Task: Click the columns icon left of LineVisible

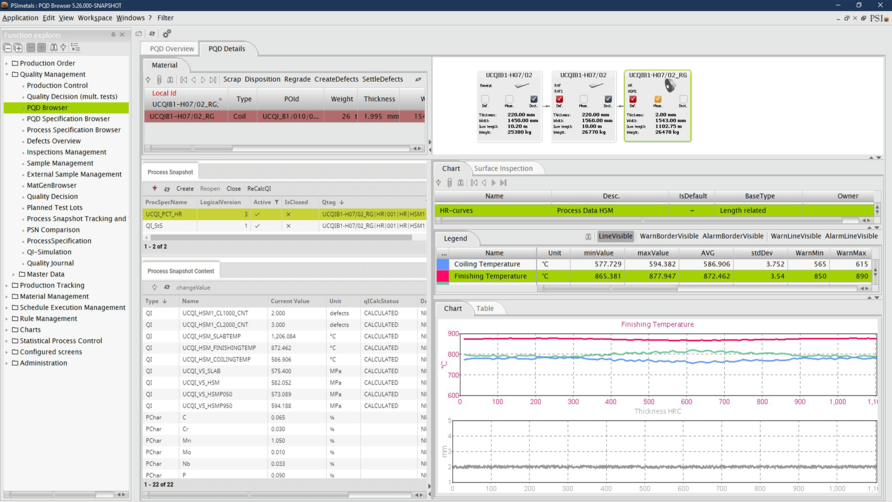Action: tap(588, 236)
